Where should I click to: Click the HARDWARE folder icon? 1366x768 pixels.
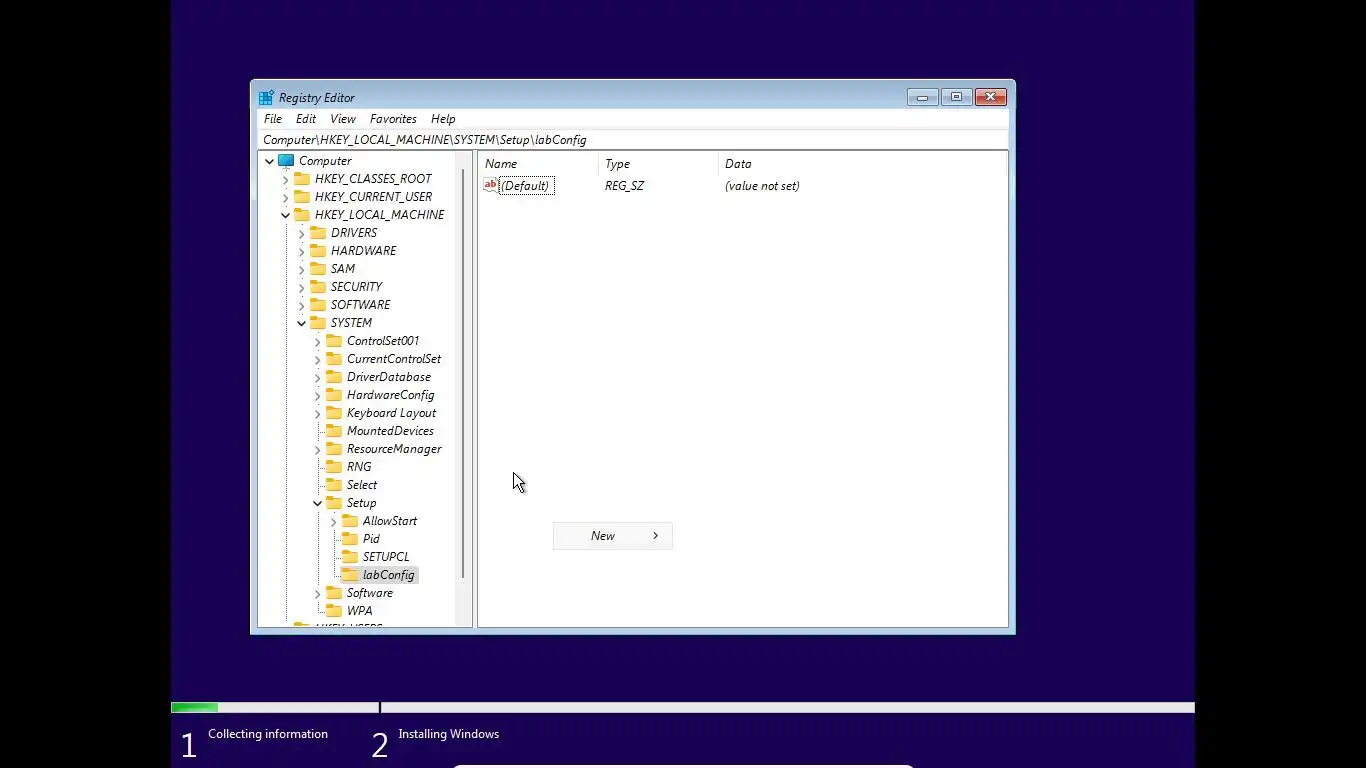point(318,251)
